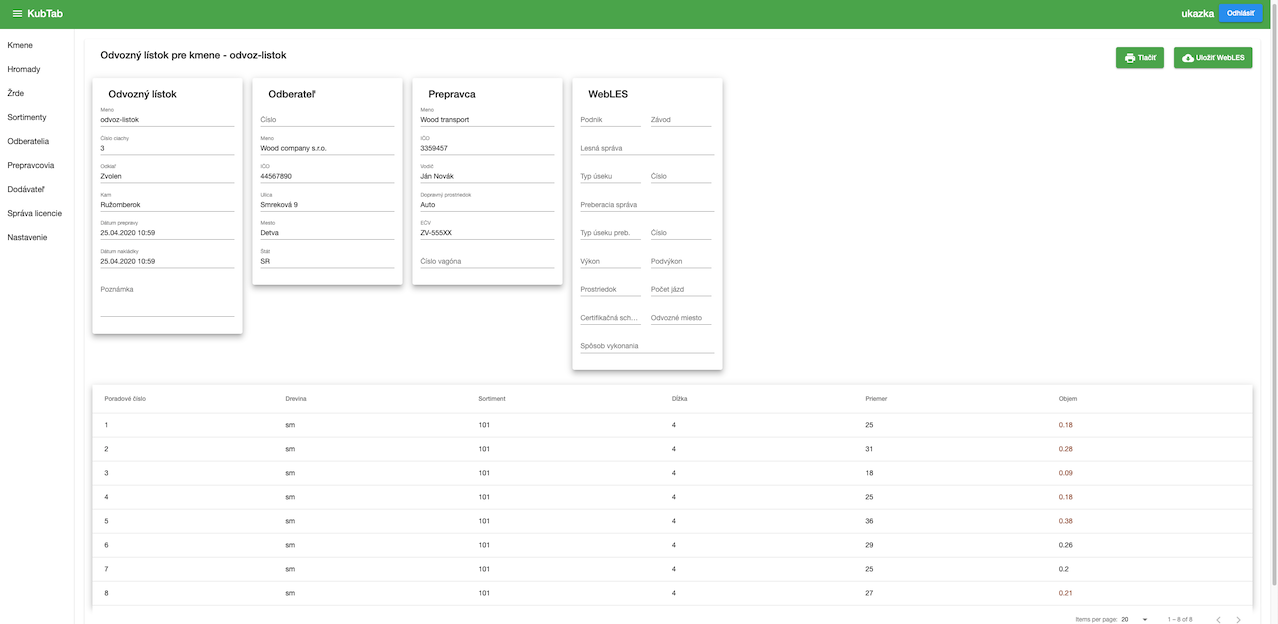Click the Lesná správa field
The image size is (1278, 624).
pyautogui.click(x=647, y=148)
